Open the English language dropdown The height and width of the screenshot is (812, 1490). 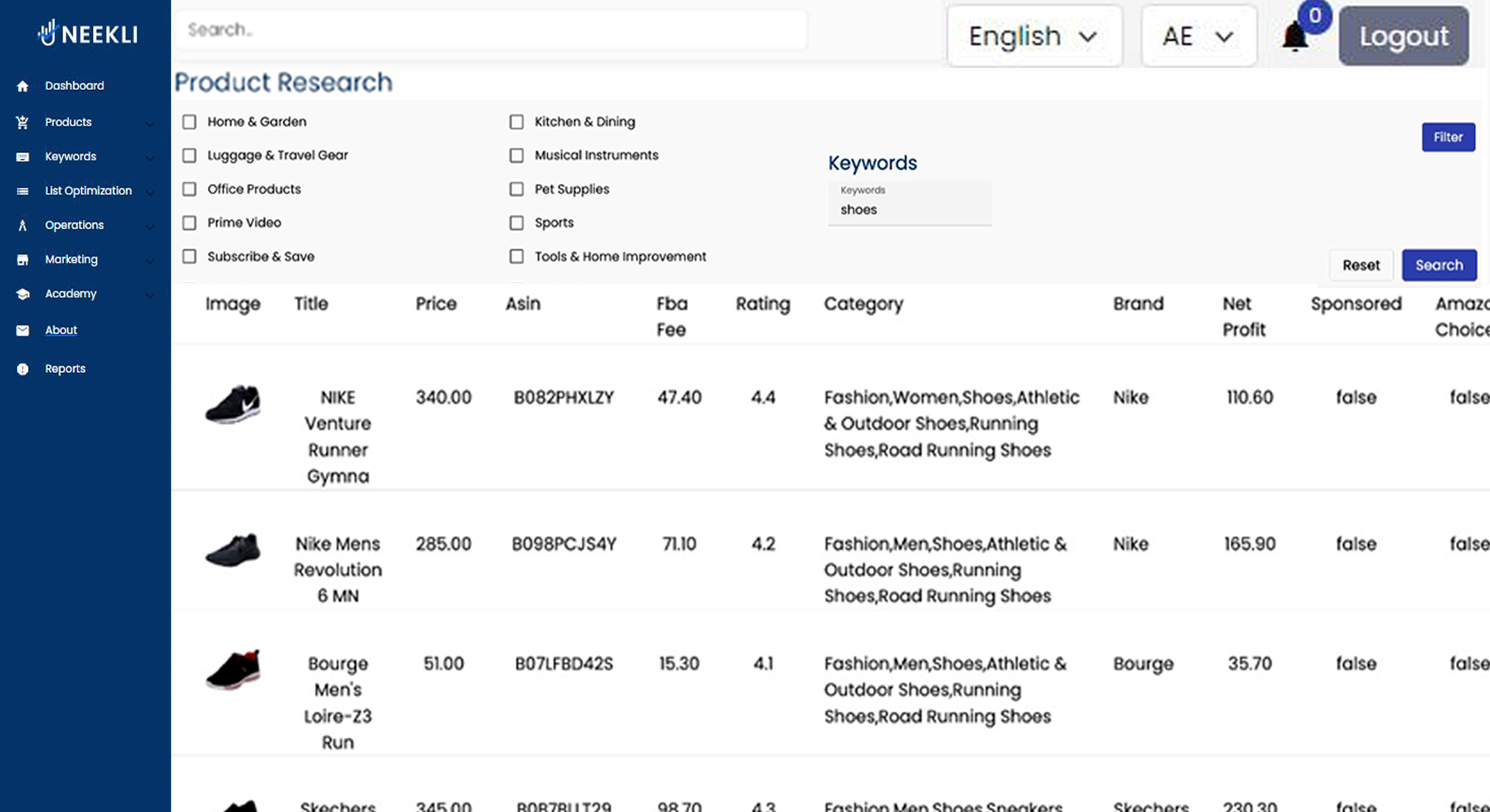[x=1034, y=36]
